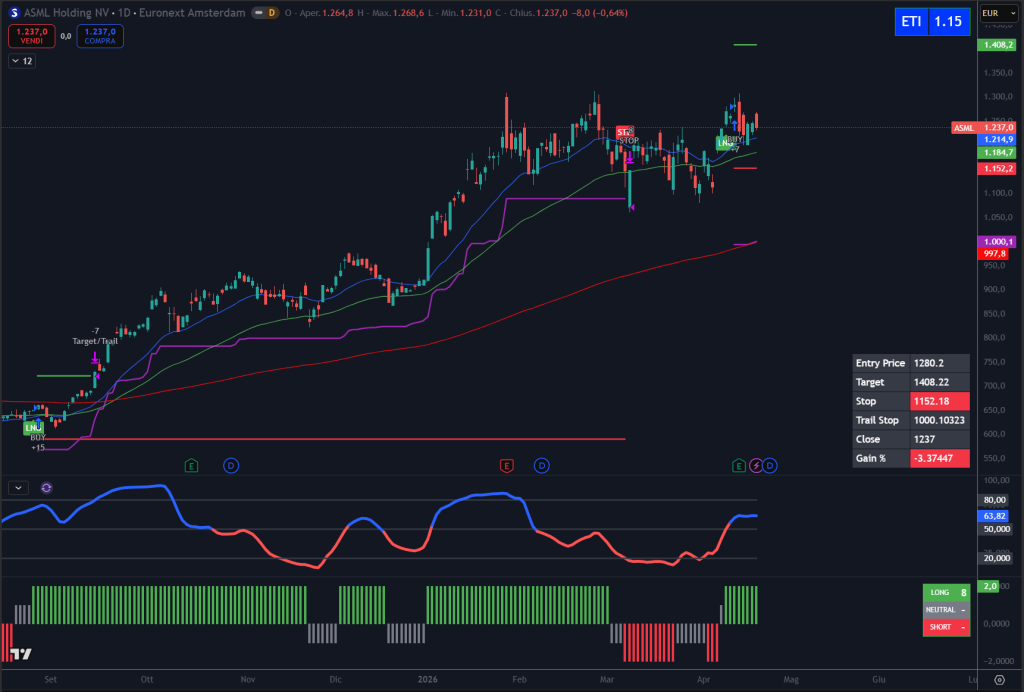Expand the 12 indicators dropdown below VENDI
Viewport: 1024px width, 692px height.
(x=20, y=60)
